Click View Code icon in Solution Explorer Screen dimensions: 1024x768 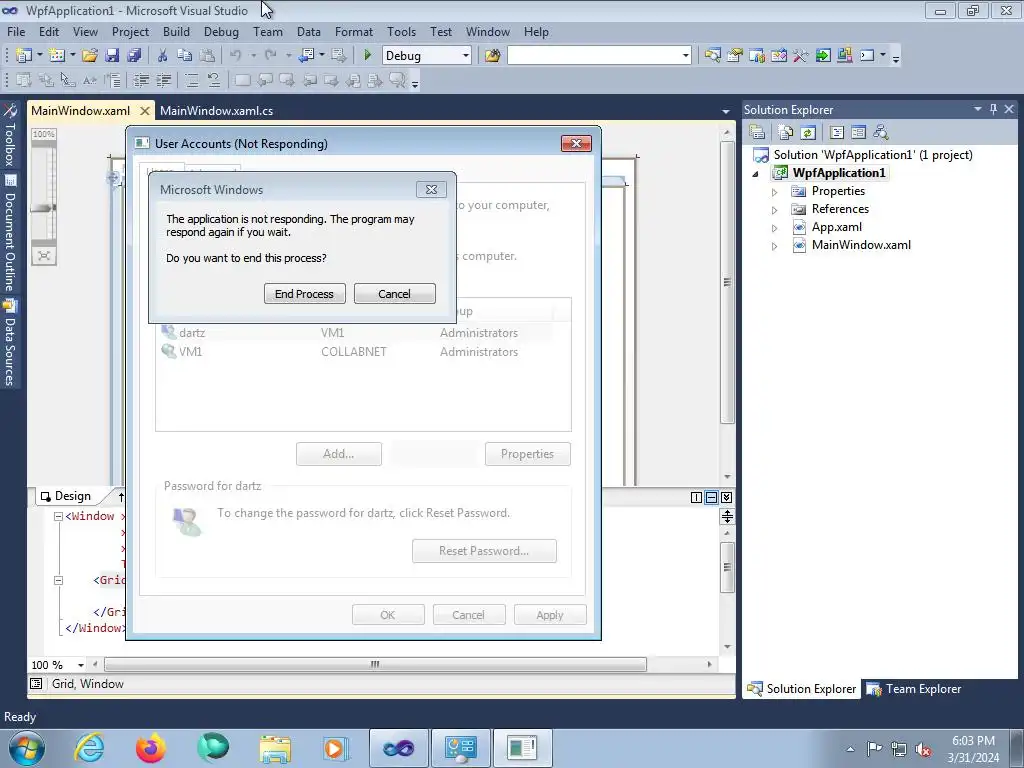click(x=837, y=133)
